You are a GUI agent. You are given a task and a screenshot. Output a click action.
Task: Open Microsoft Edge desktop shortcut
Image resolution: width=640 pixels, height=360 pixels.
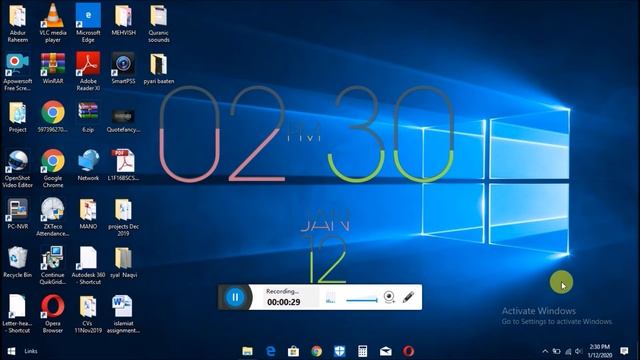(88, 22)
